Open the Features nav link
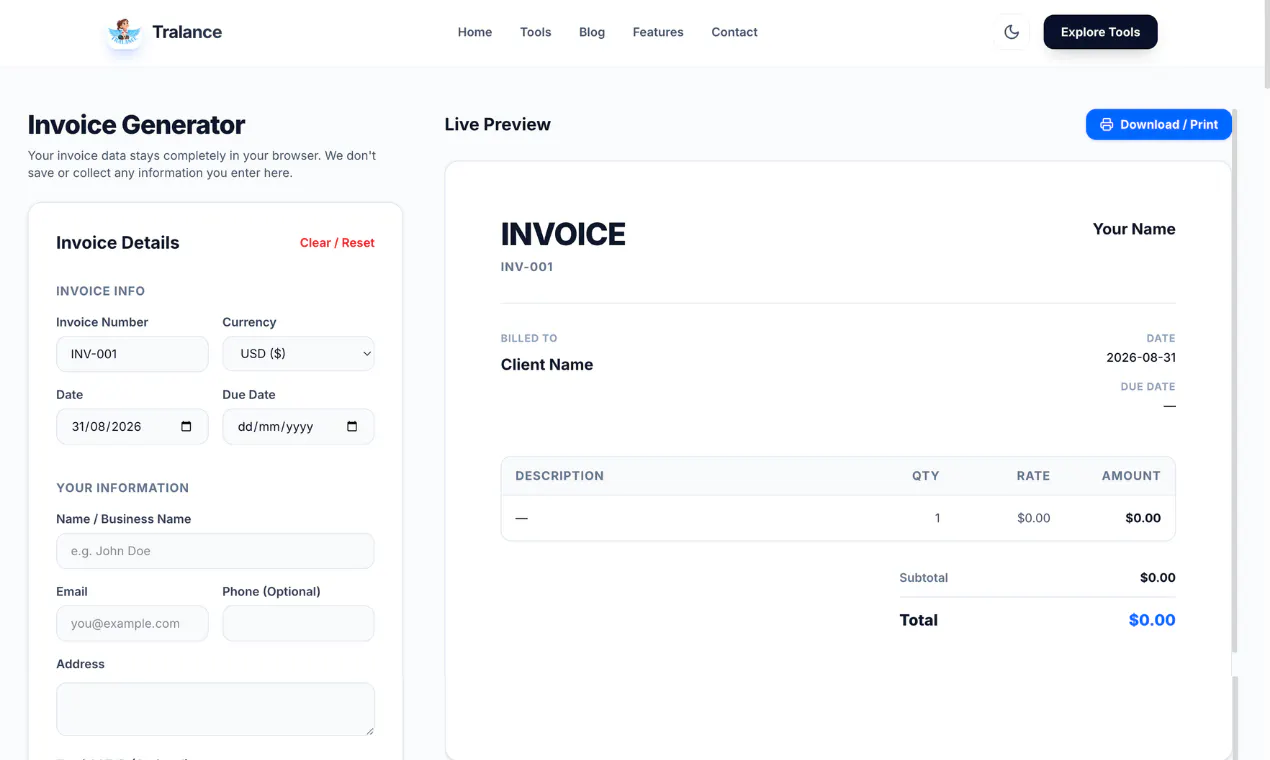 (658, 32)
